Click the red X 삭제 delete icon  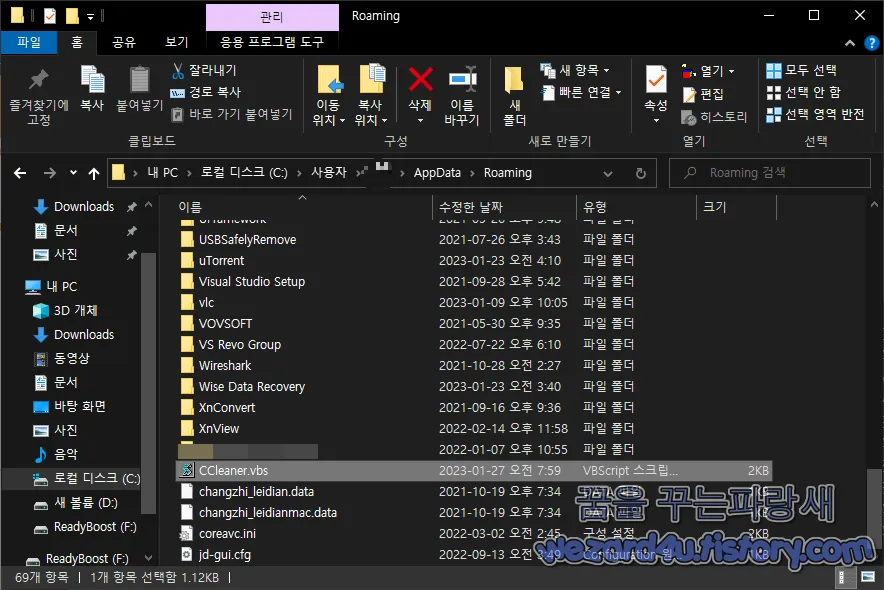point(421,79)
